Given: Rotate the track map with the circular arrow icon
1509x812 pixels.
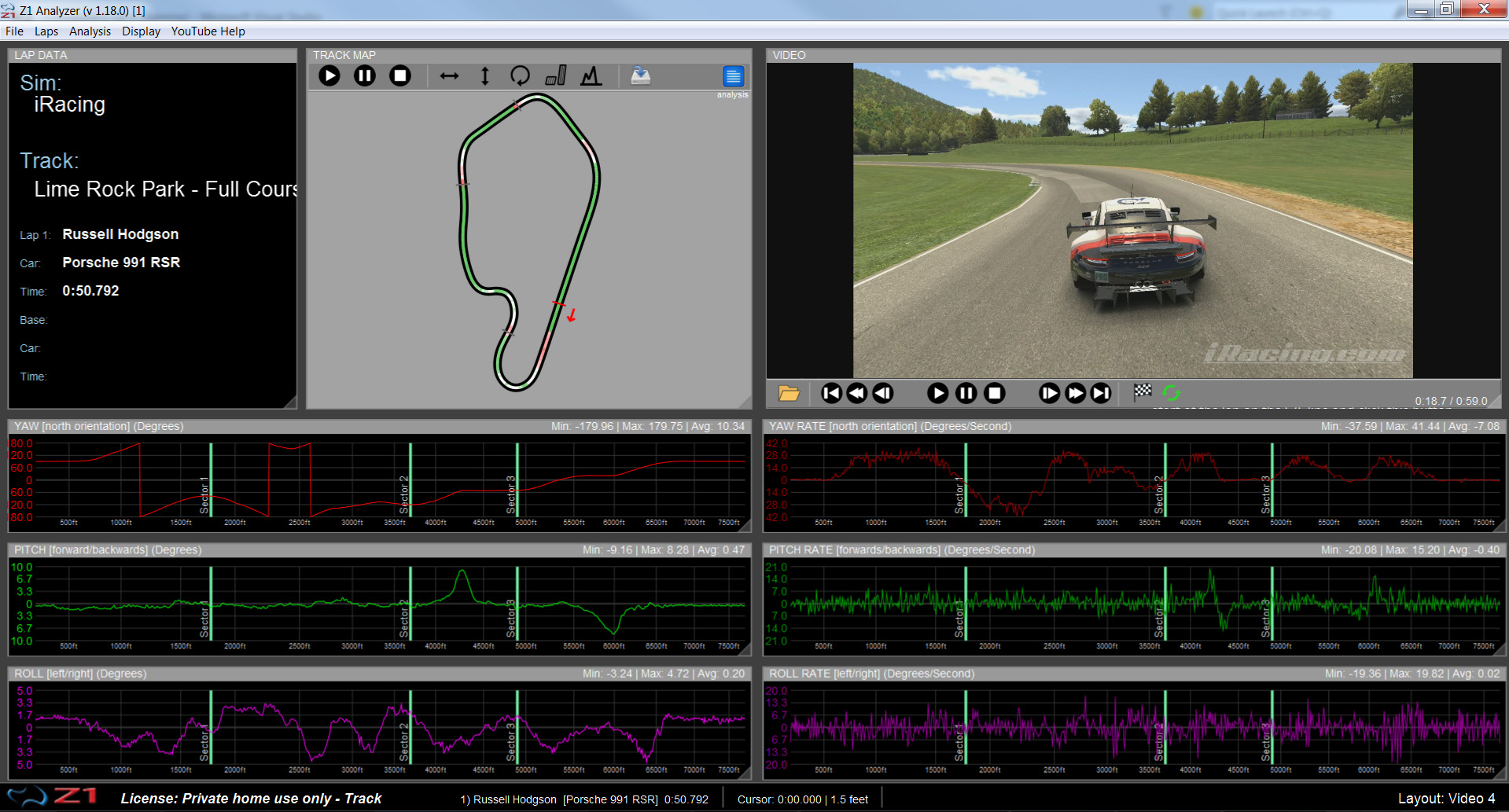Looking at the screenshot, I should pos(520,75).
